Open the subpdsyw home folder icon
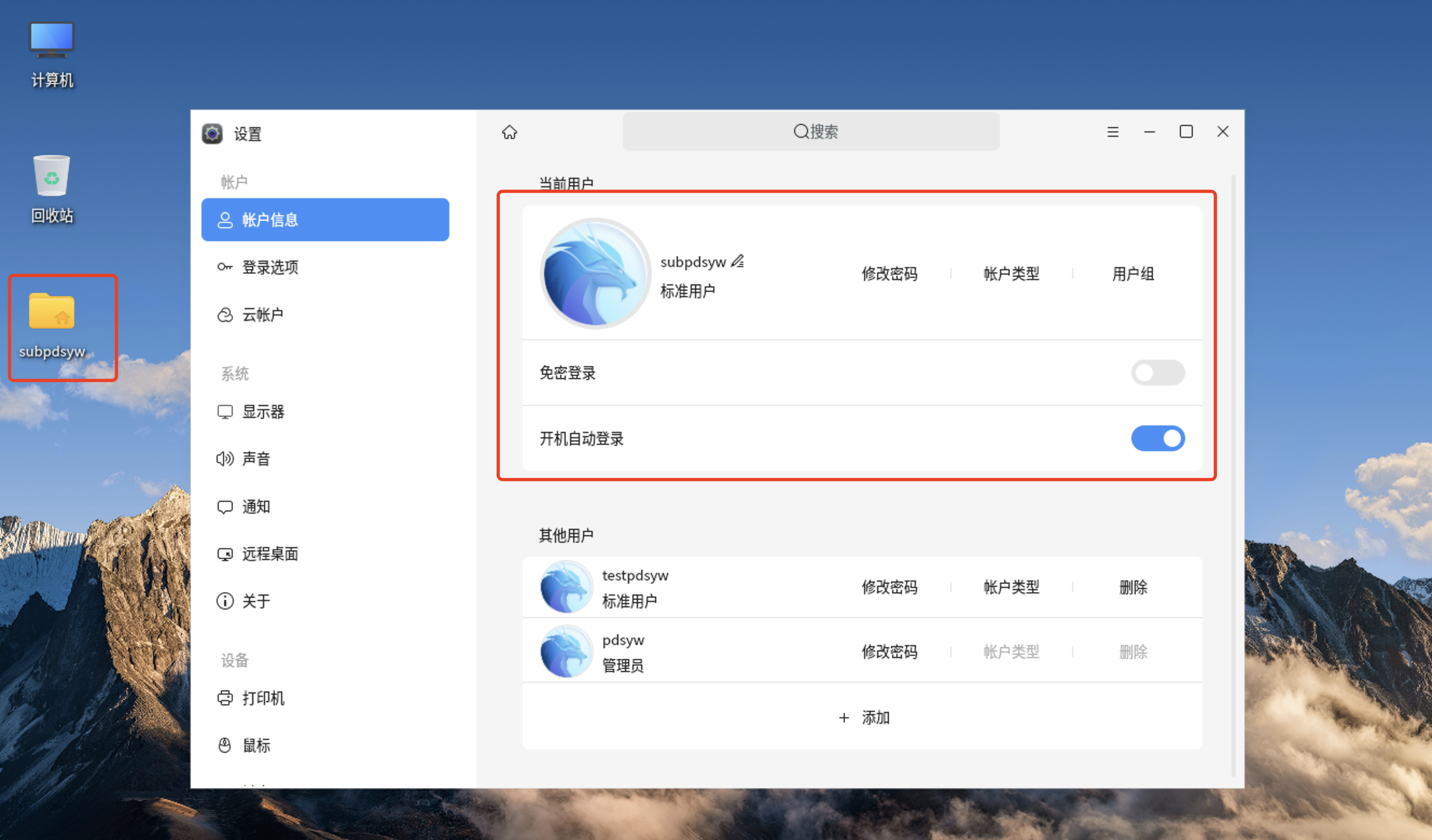The width and height of the screenshot is (1432, 840). [x=52, y=311]
